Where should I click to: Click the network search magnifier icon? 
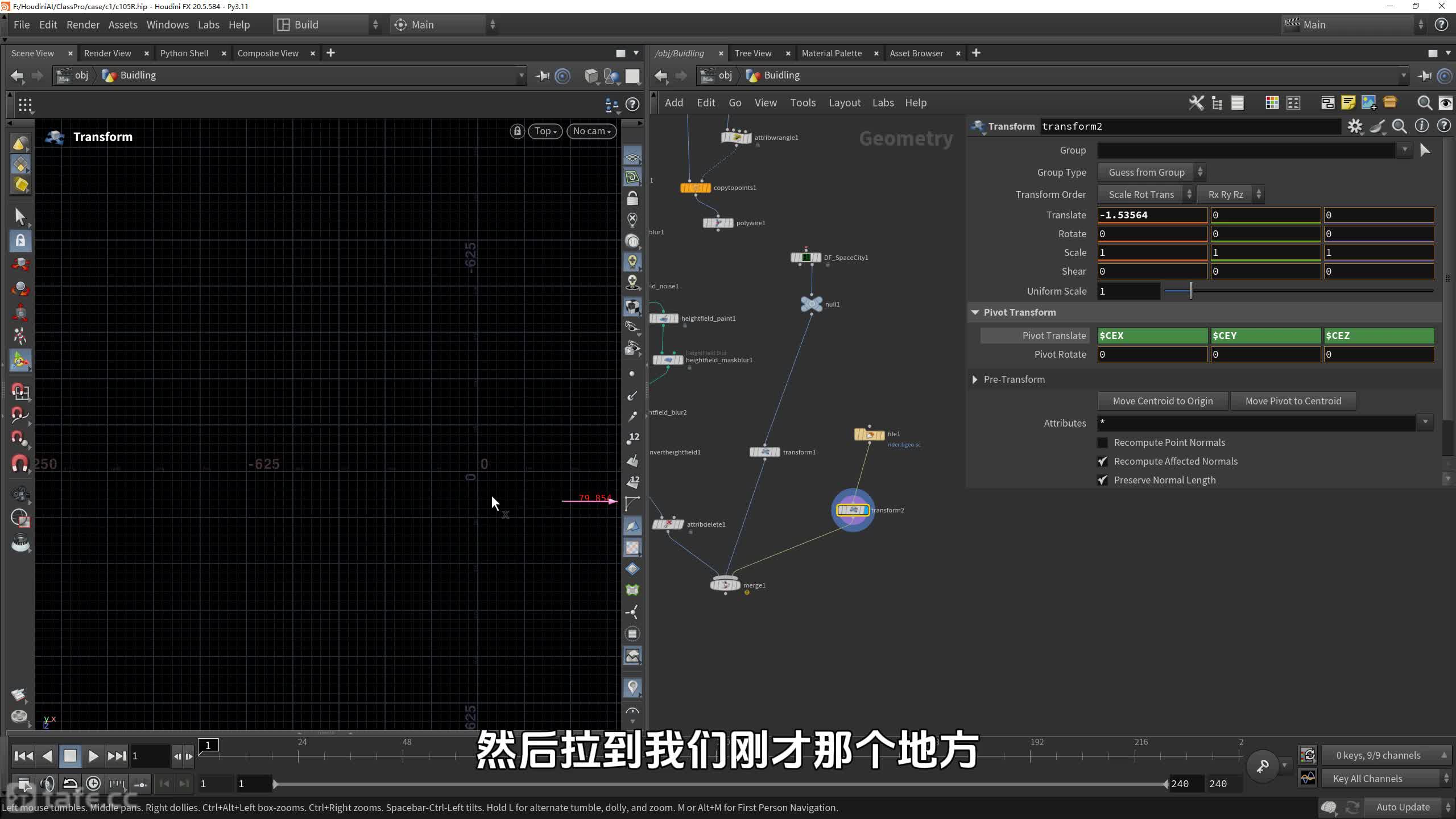coord(1424,103)
